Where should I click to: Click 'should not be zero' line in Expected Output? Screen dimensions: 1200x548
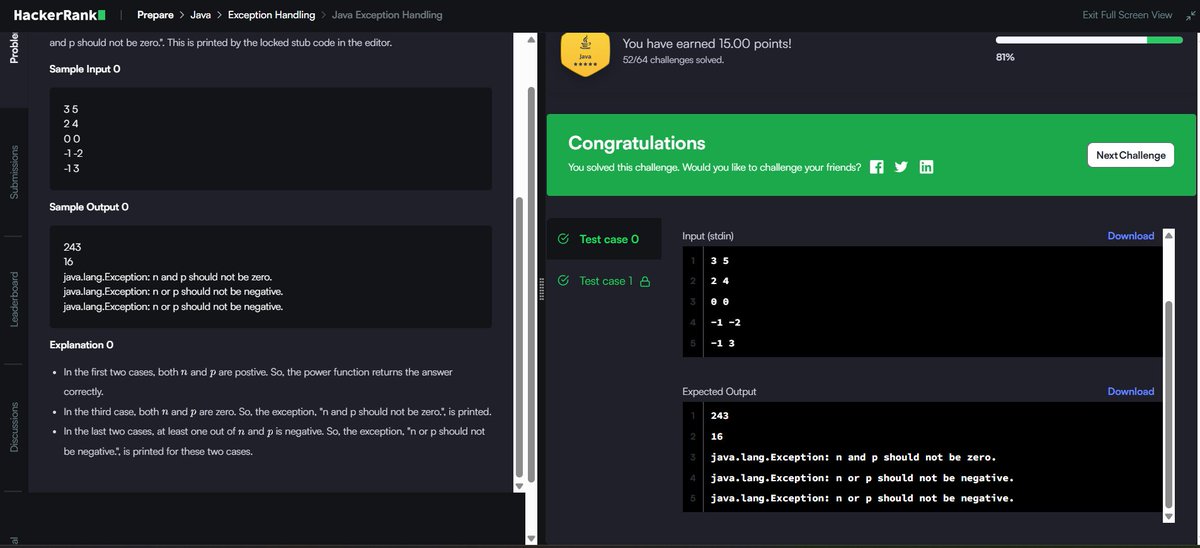point(853,457)
